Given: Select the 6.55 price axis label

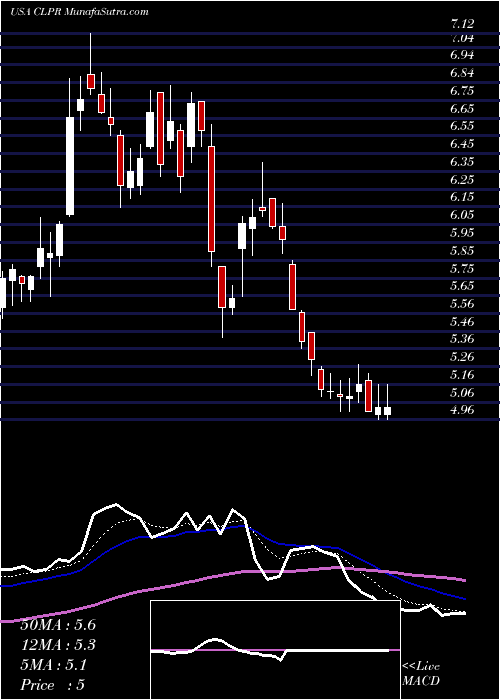Looking at the screenshot, I should (462, 126).
